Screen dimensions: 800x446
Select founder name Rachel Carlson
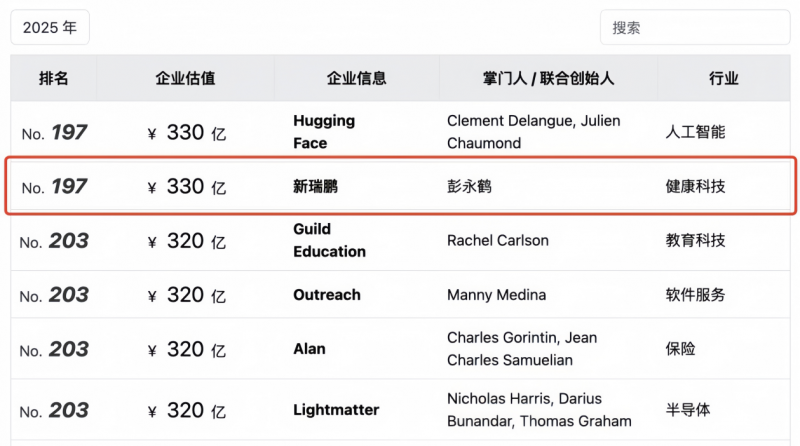[x=498, y=240]
